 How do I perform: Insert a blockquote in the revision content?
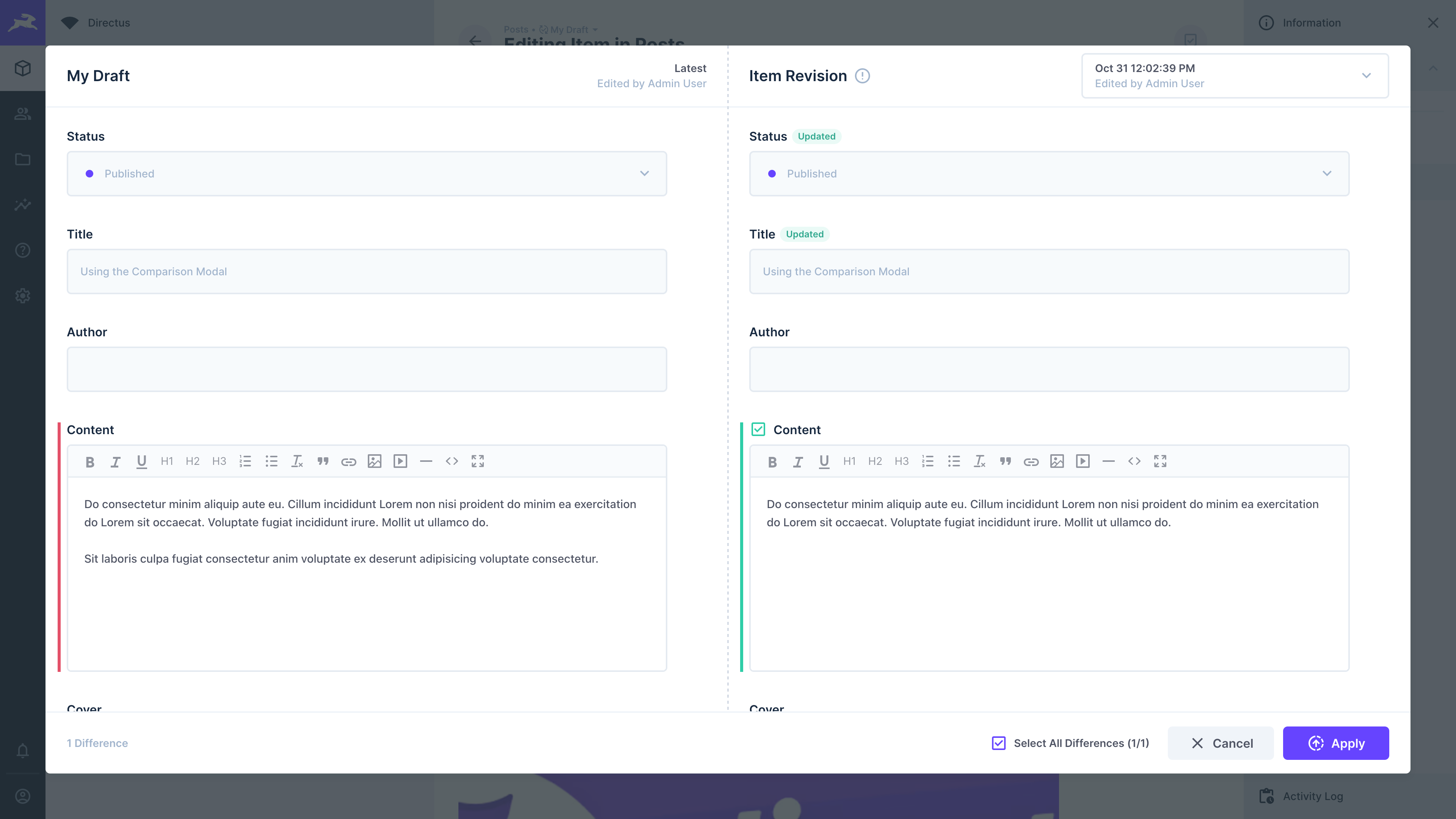[x=1006, y=461]
